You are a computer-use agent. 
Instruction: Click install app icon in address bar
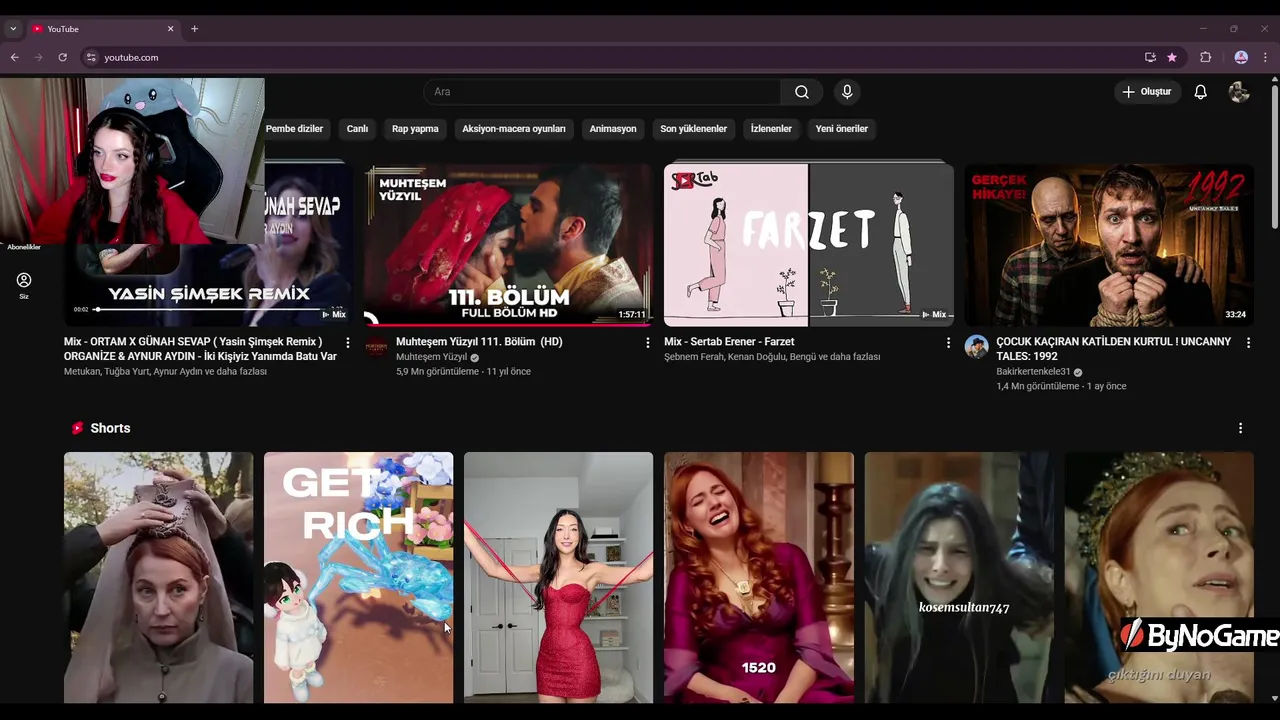(1150, 58)
